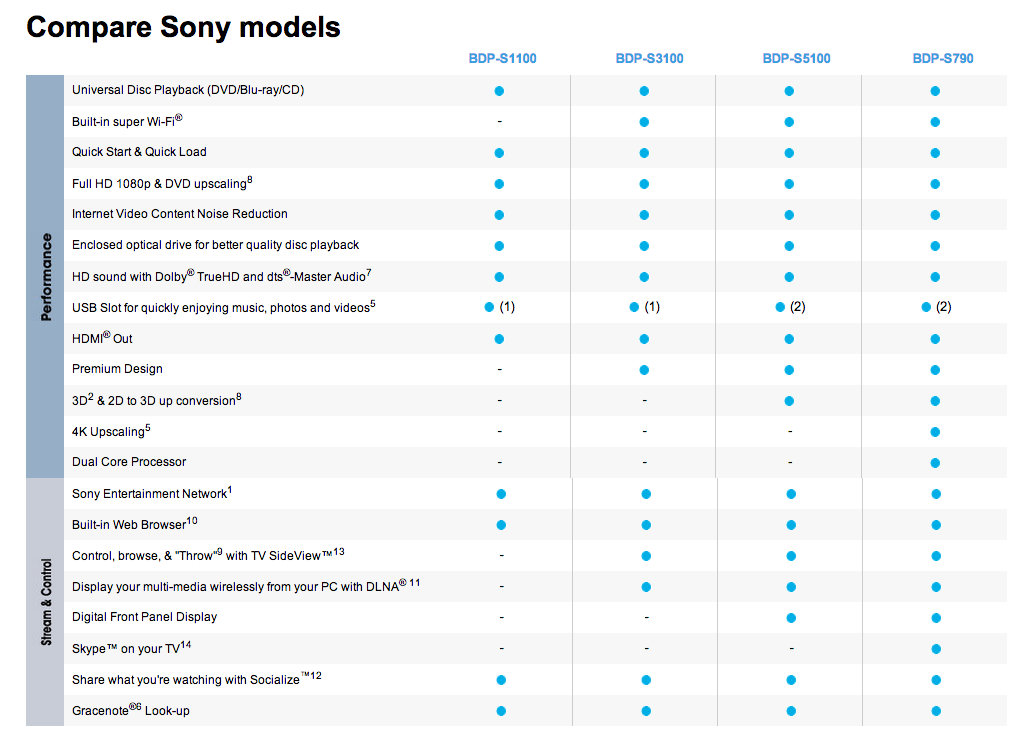1025x748 pixels.
Task: Click the Gracenote Look-up dot for BDP-S5100
Action: (x=791, y=711)
